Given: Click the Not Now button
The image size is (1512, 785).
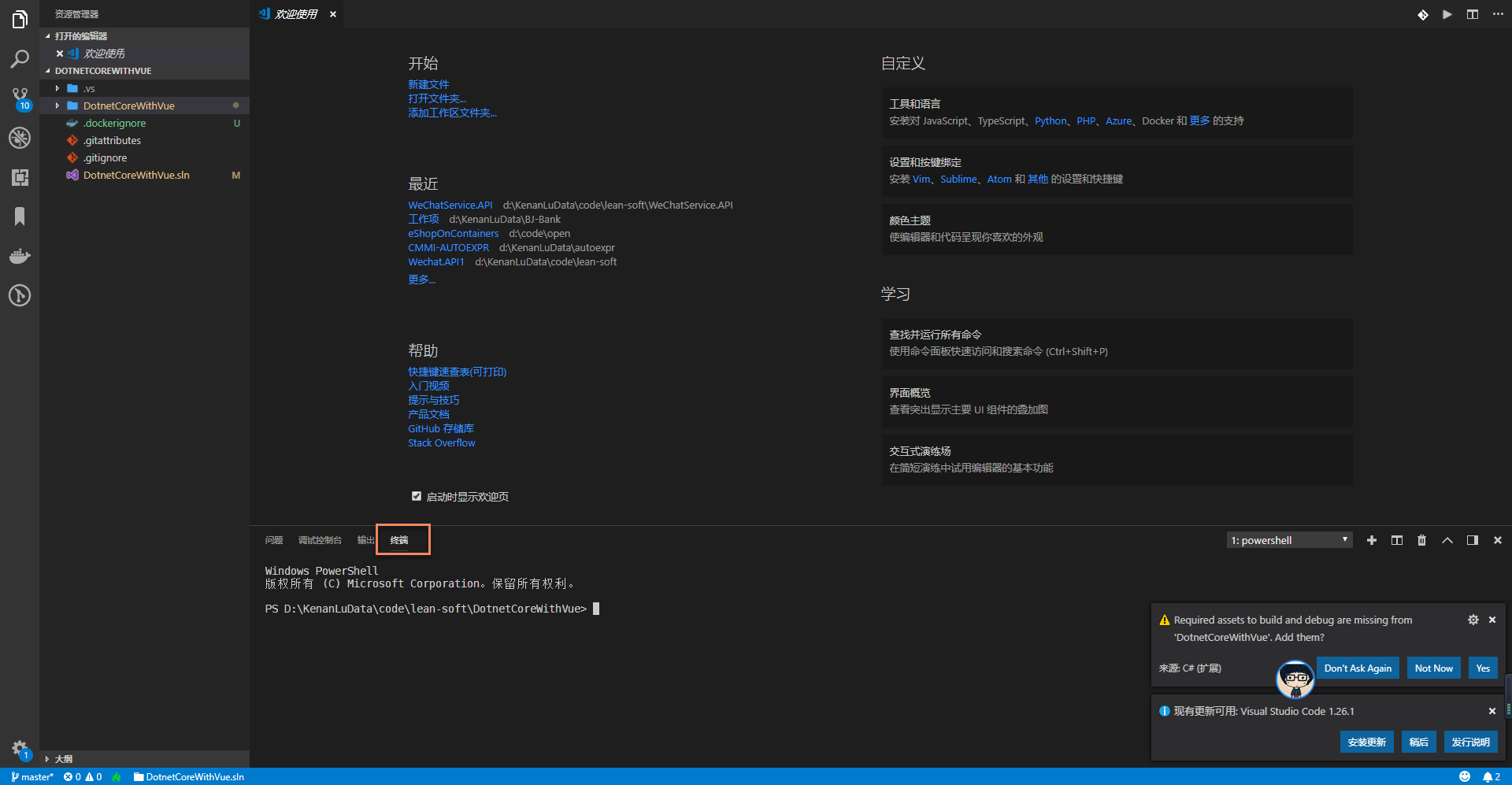Looking at the screenshot, I should pyautogui.click(x=1433, y=668).
